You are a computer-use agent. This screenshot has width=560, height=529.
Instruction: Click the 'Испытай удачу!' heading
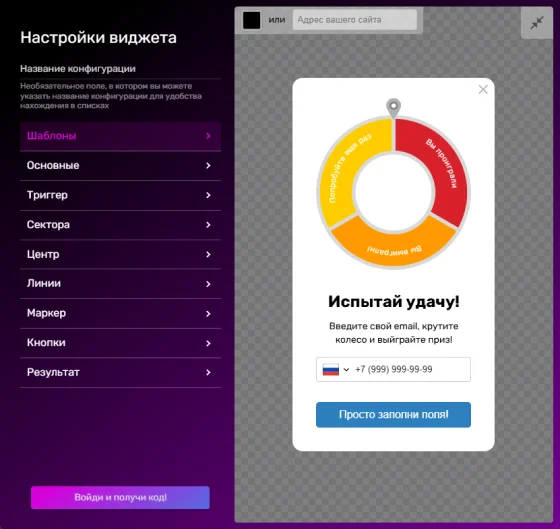coord(394,301)
